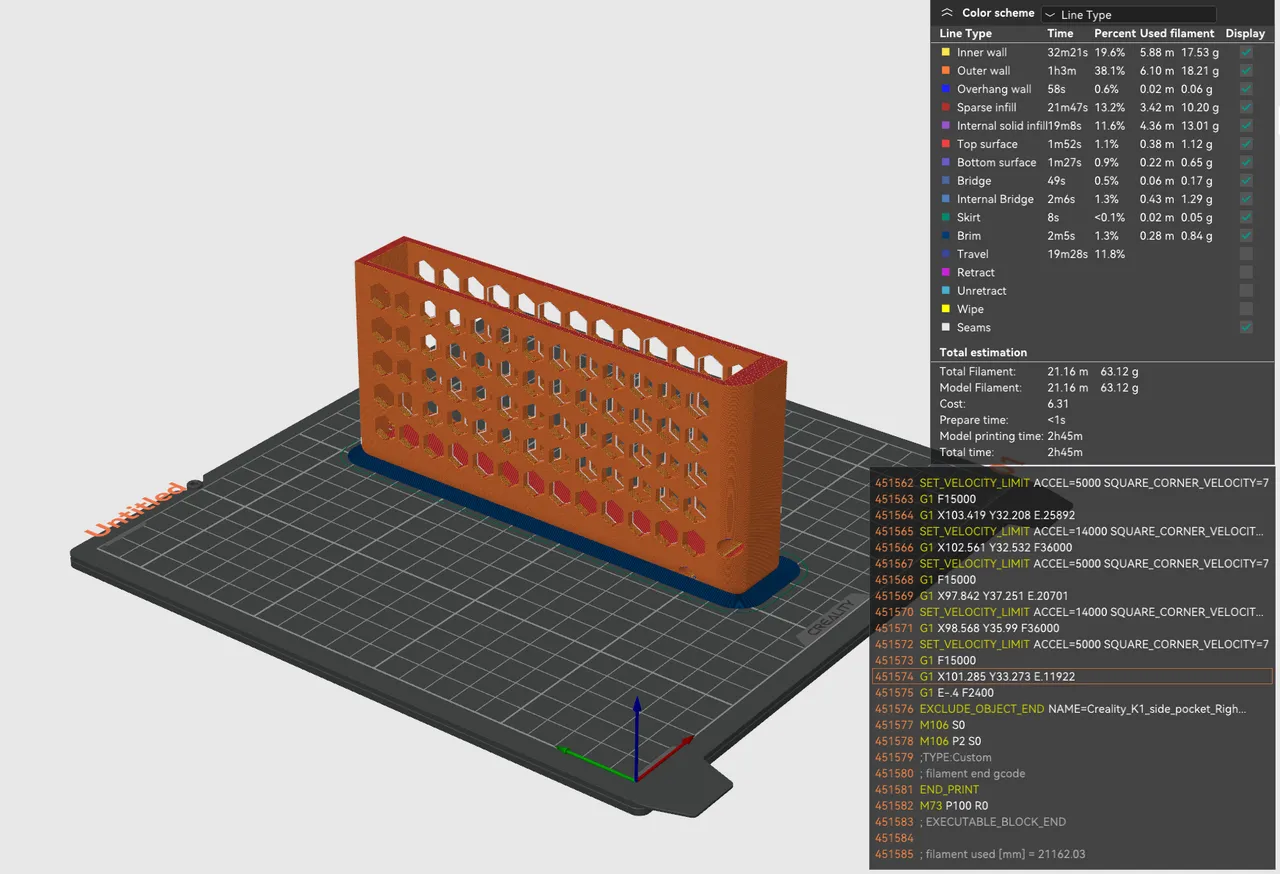Disable the Outer wall Display checkbox
Image resolution: width=1280 pixels, height=874 pixels.
pyautogui.click(x=1246, y=70)
